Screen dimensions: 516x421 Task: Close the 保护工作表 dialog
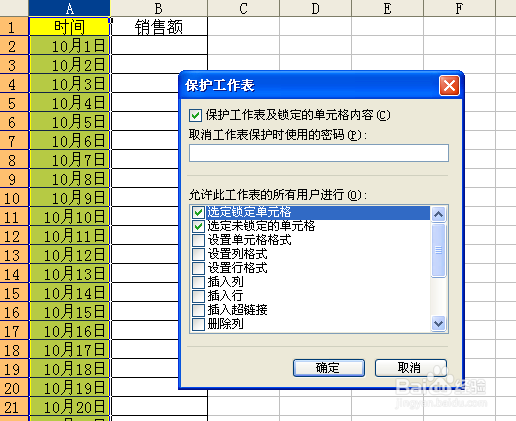pyautogui.click(x=449, y=86)
